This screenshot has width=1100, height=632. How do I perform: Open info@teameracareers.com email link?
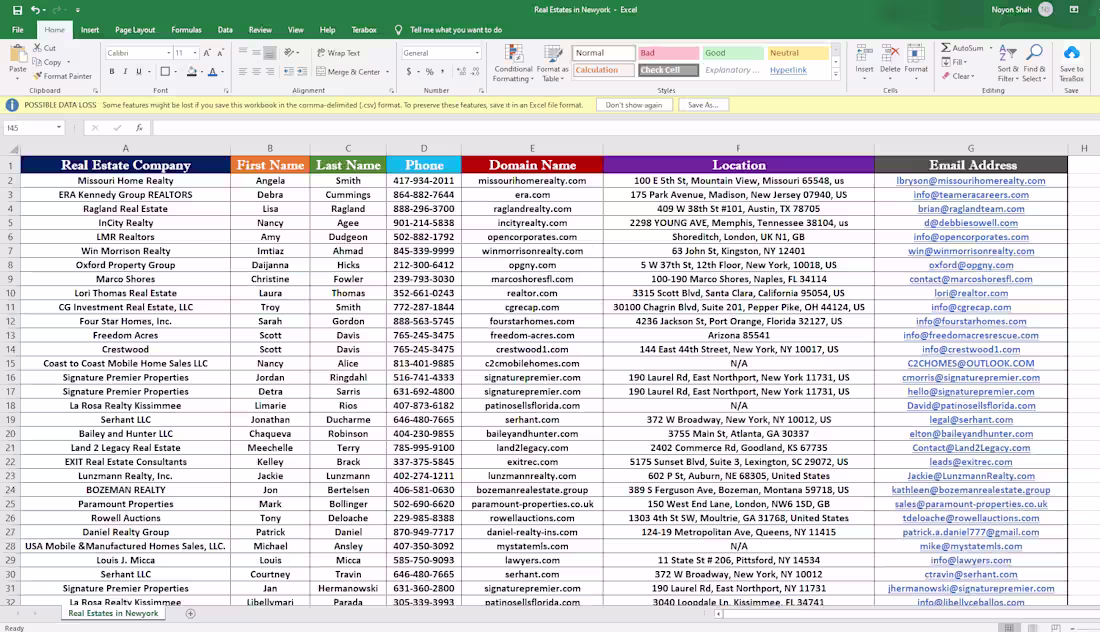pyautogui.click(x=971, y=195)
